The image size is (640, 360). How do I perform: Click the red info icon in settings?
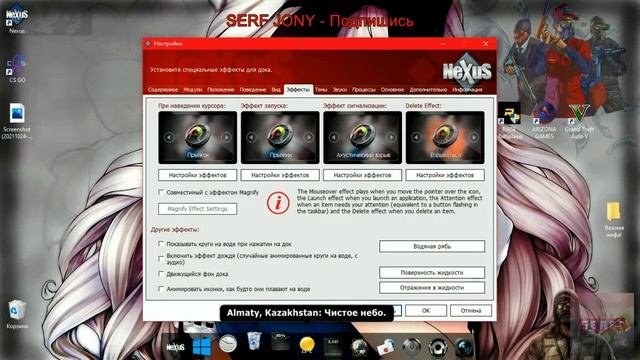click(278, 202)
